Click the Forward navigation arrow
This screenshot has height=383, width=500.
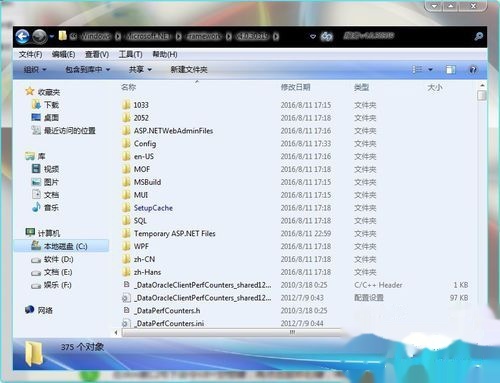(x=40, y=36)
